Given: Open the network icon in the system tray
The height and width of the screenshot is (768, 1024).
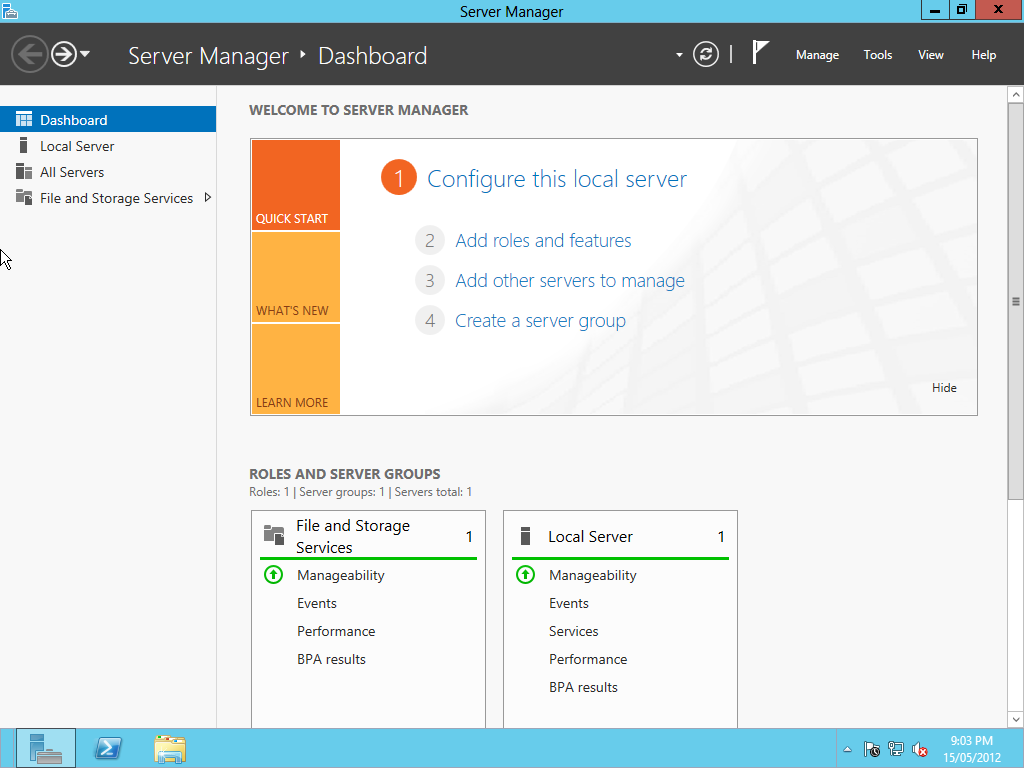Looking at the screenshot, I should pos(897,748).
